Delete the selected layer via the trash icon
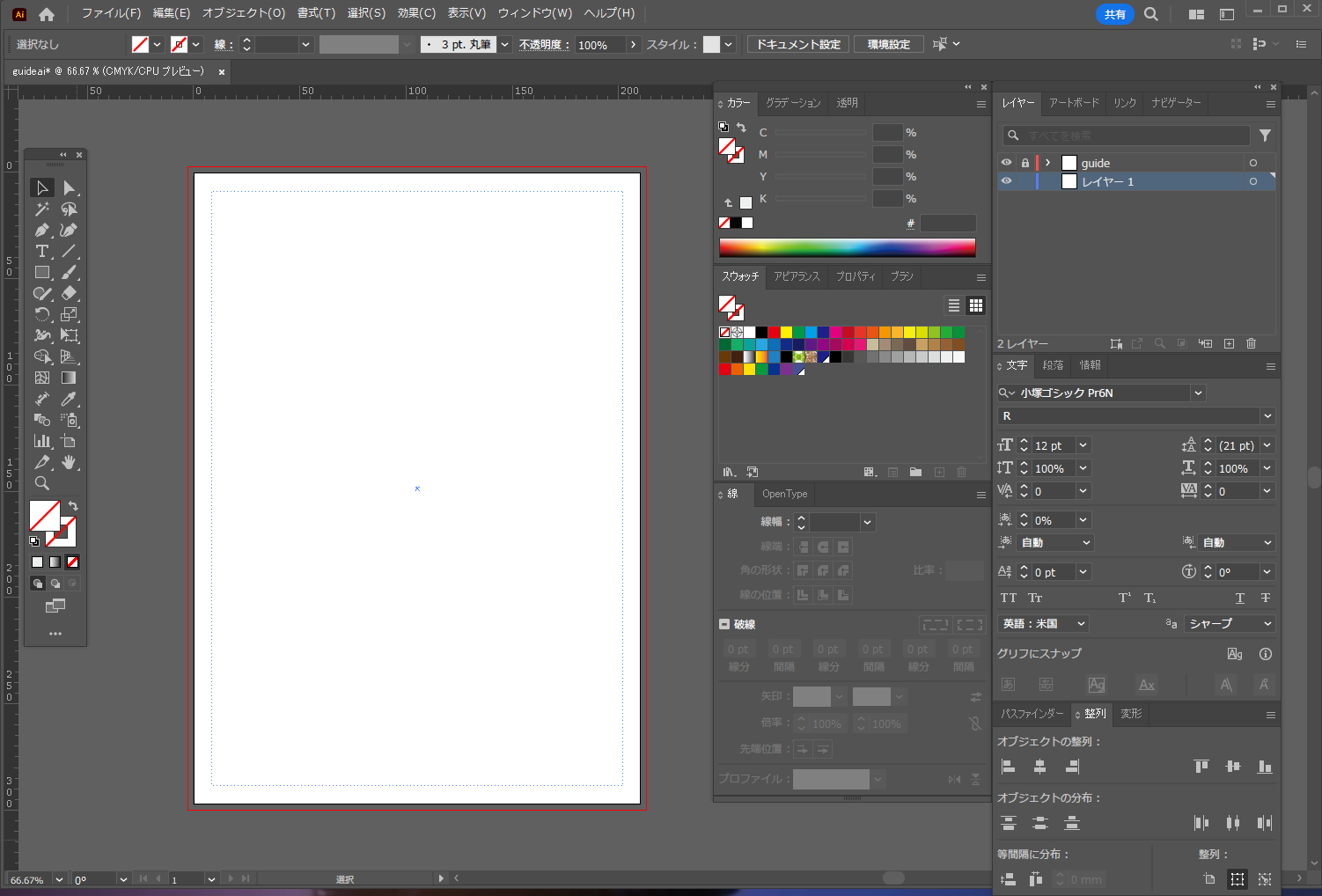Viewport: 1322px width, 896px height. click(1252, 343)
